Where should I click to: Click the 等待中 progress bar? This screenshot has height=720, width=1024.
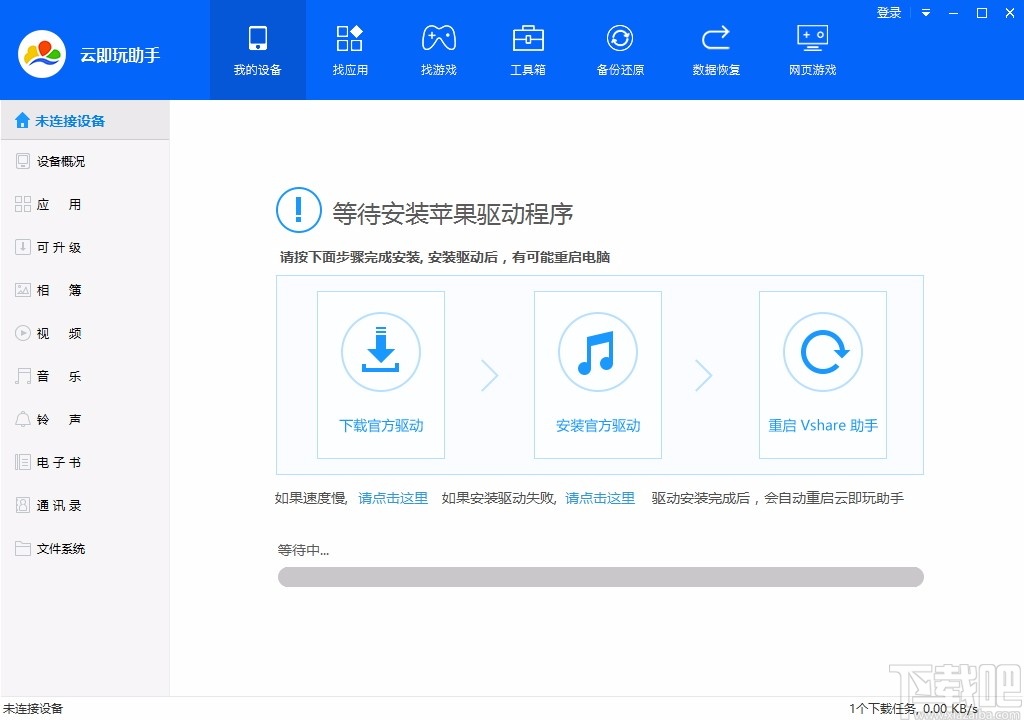600,577
